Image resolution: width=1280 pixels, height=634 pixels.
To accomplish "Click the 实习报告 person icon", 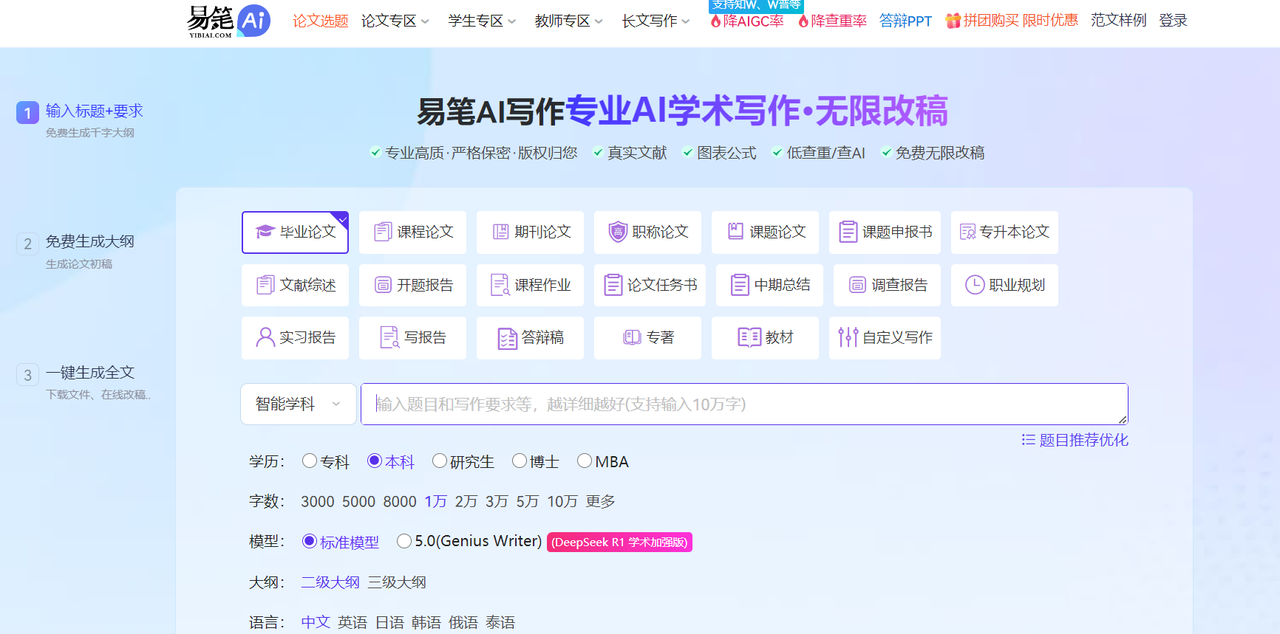I will pos(265,337).
